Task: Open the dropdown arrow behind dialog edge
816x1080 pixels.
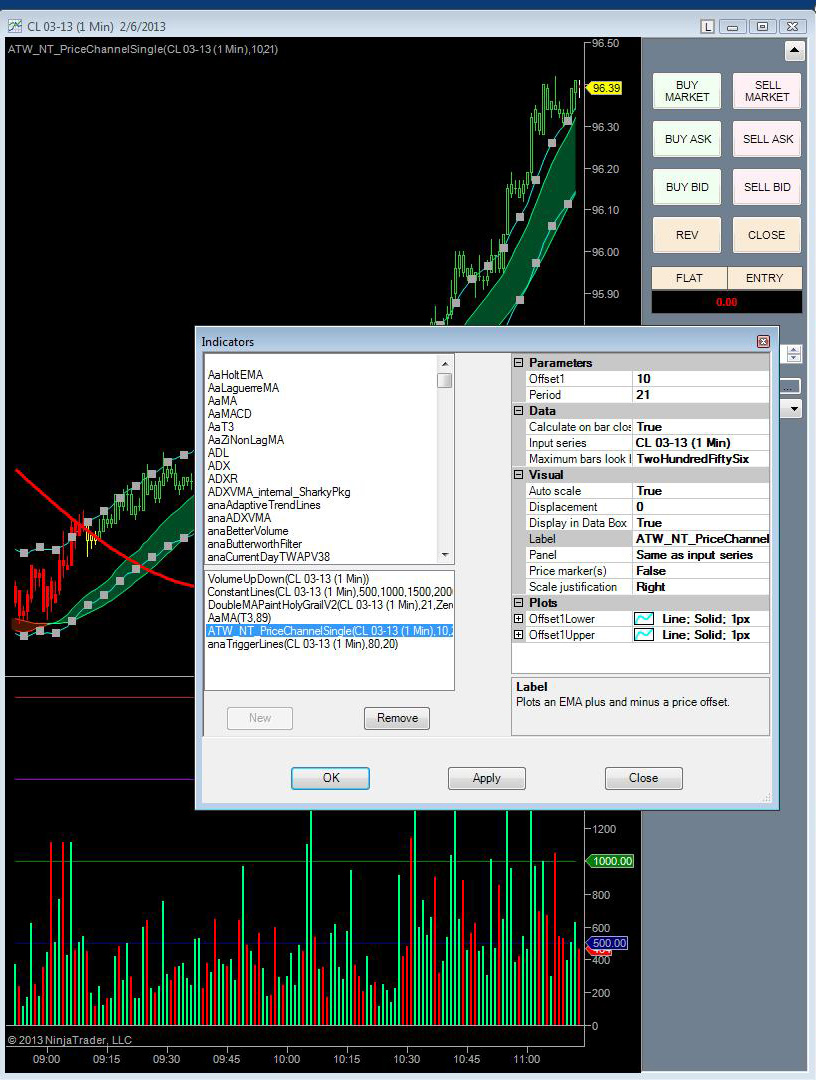Action: pos(793,409)
